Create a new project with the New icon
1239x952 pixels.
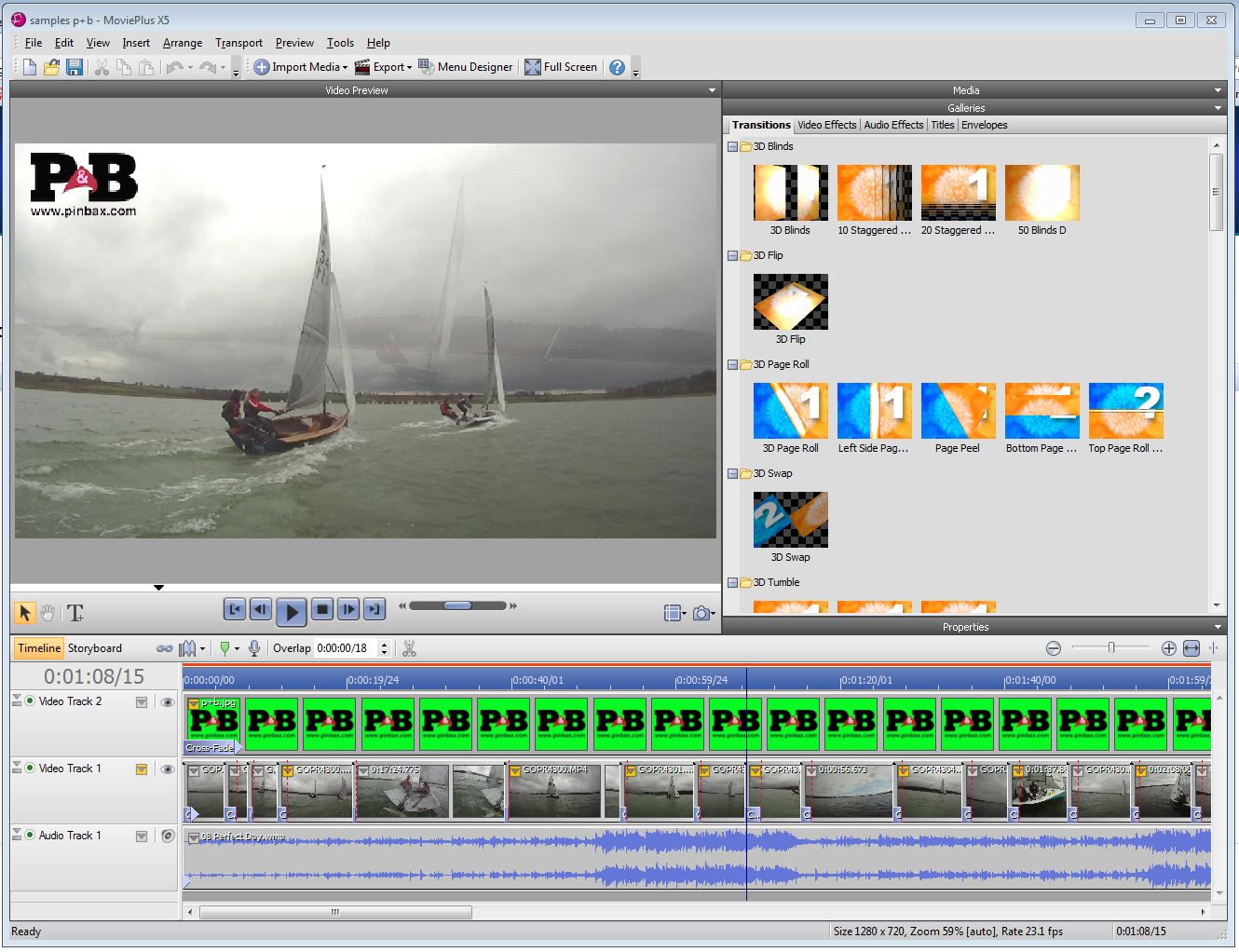coord(29,67)
